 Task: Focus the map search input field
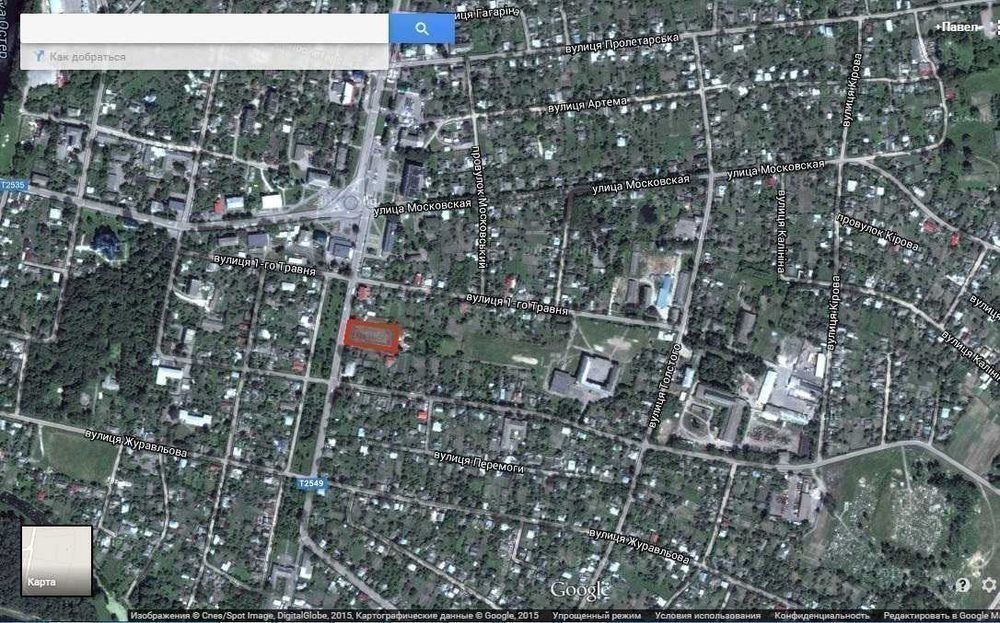[x=204, y=29]
